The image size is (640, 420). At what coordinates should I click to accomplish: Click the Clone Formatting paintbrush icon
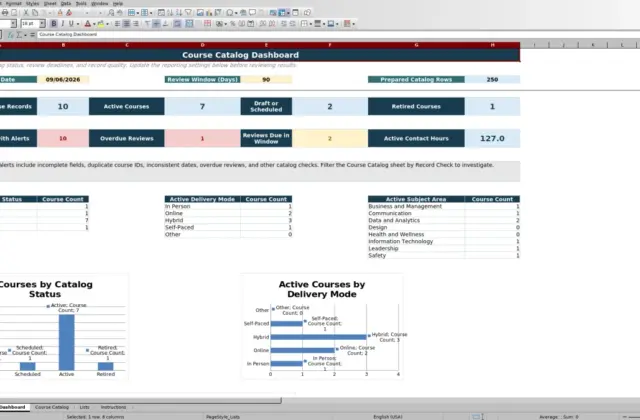click(x=60, y=13)
